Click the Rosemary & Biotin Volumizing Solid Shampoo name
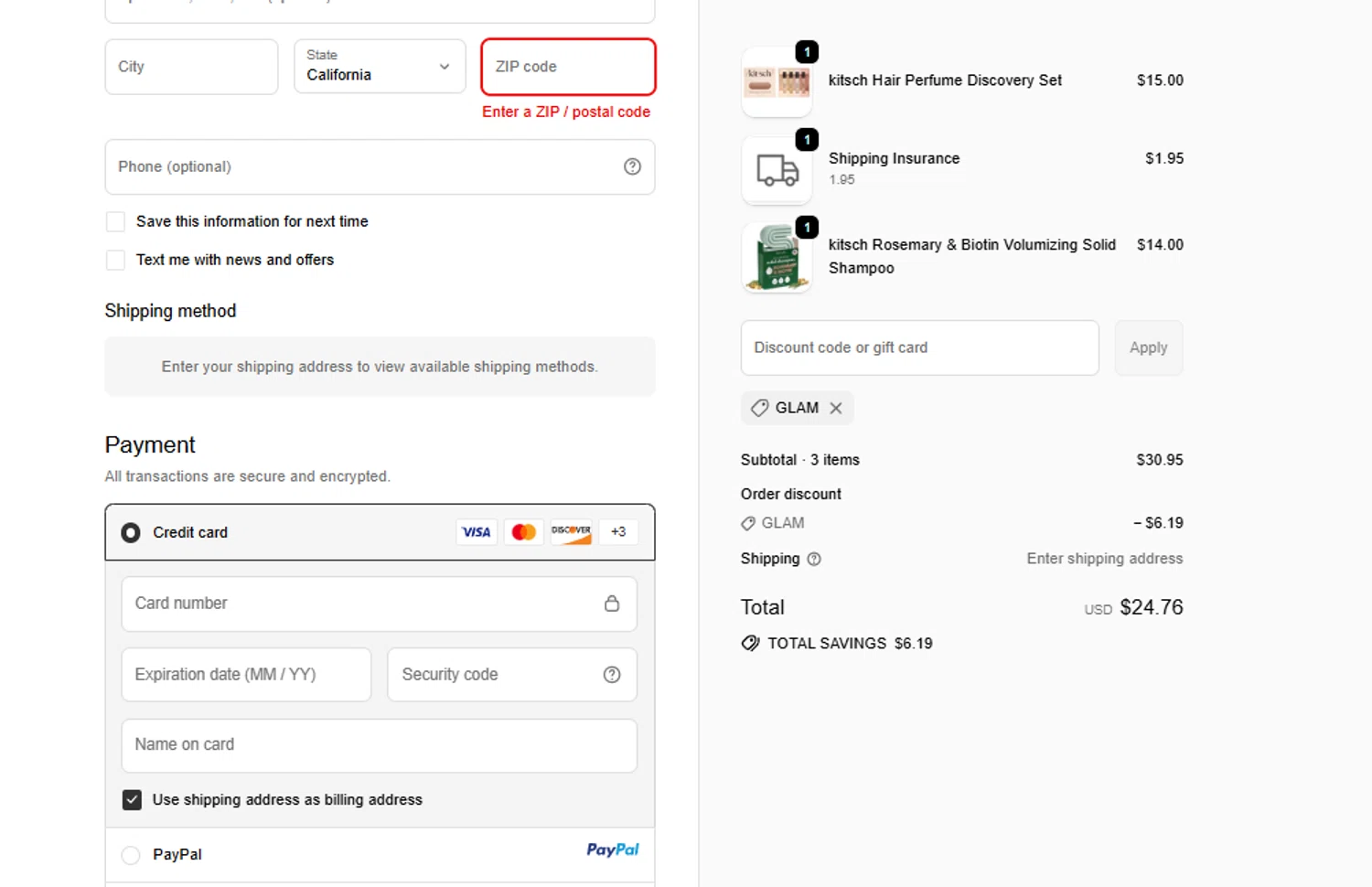Viewport: 1372px width, 887px height. click(972, 256)
